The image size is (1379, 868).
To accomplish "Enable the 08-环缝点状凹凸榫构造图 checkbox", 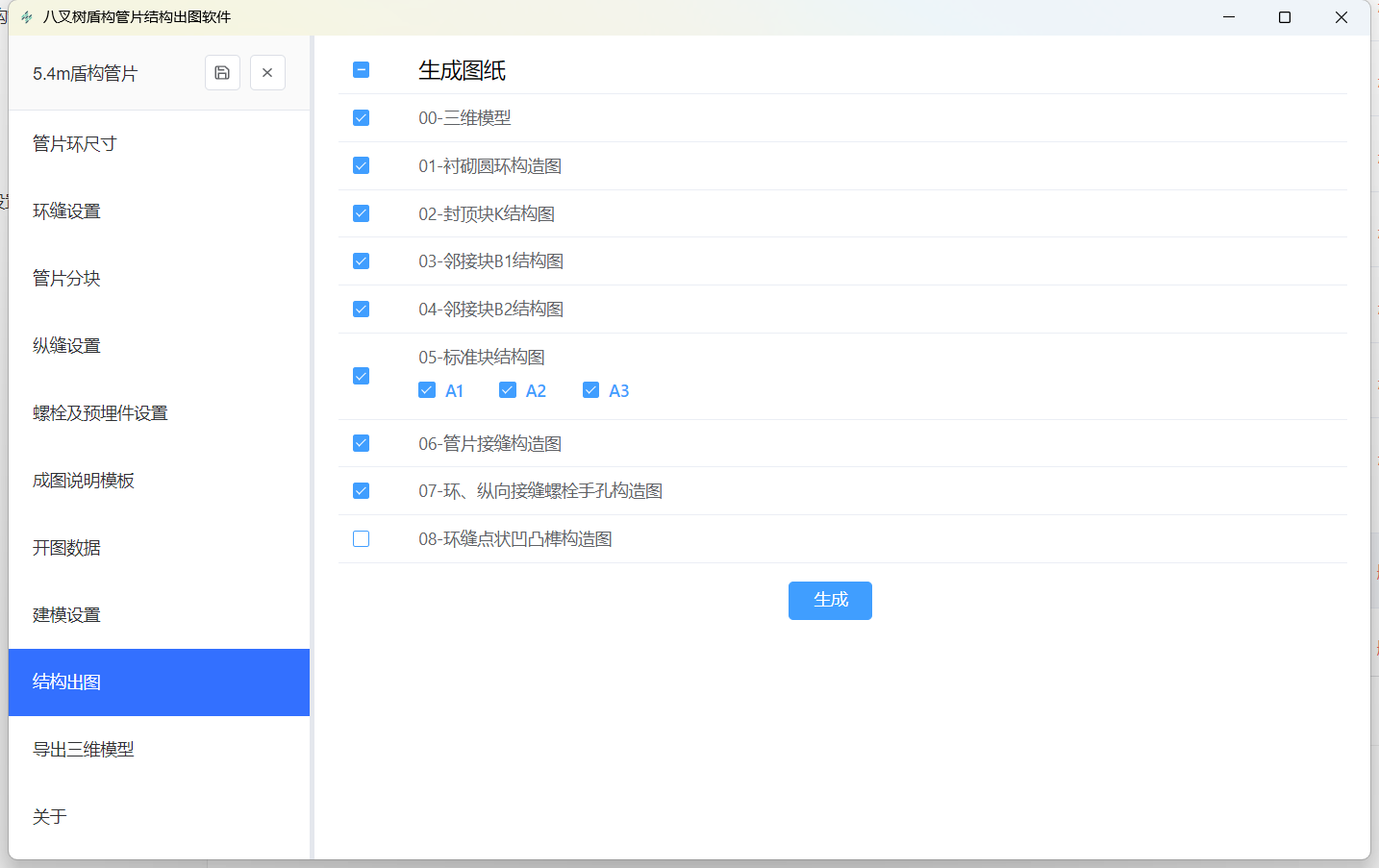I will [x=362, y=539].
